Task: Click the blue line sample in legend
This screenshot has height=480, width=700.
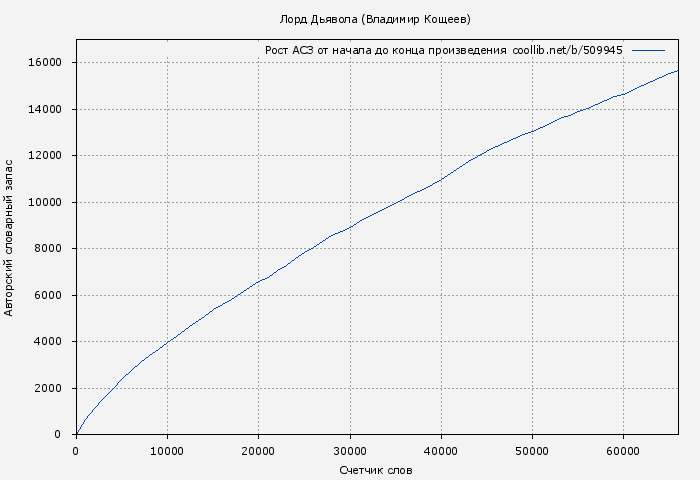Action: coord(648,50)
